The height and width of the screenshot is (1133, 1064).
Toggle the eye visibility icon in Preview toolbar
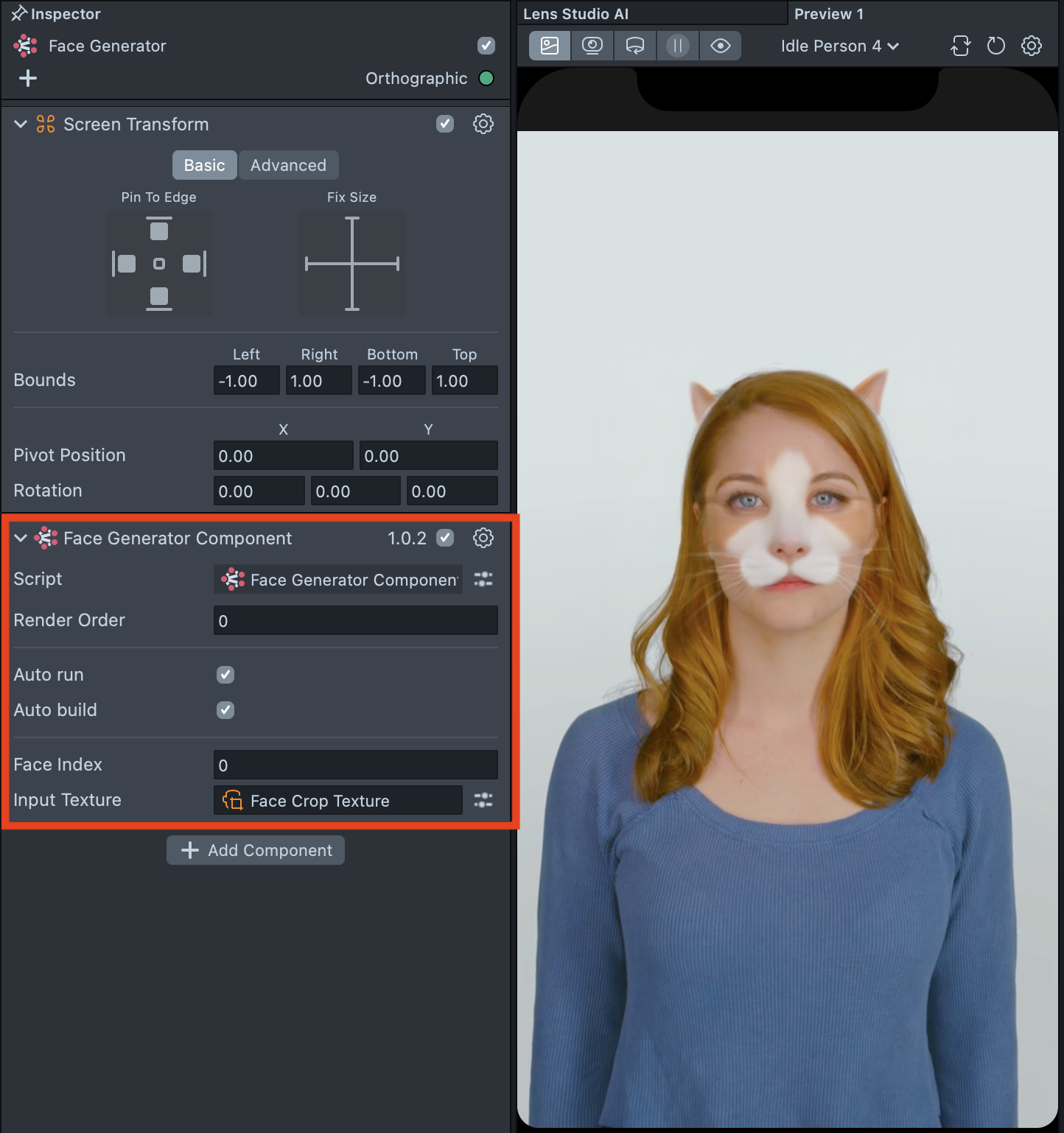[x=720, y=46]
